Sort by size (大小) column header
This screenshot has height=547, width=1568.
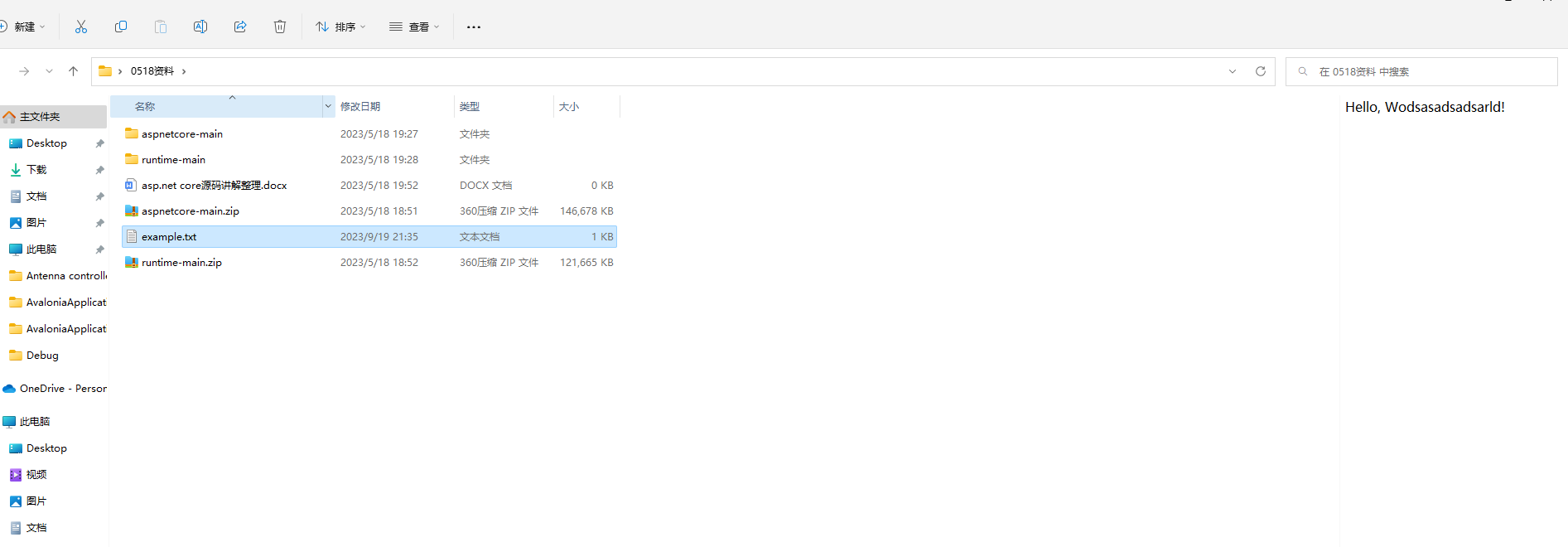coord(569,106)
